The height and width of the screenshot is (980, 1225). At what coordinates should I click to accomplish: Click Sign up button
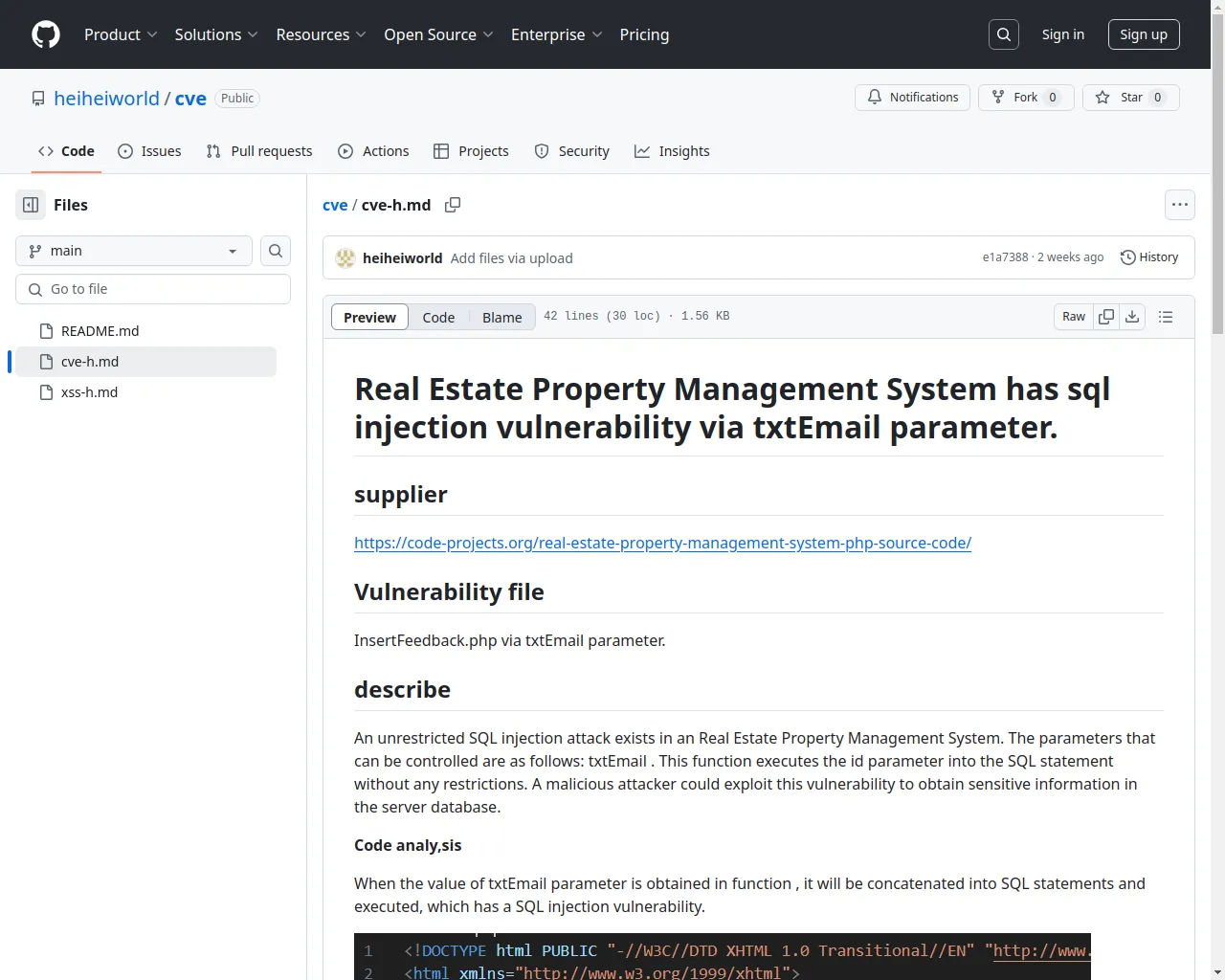tap(1144, 34)
